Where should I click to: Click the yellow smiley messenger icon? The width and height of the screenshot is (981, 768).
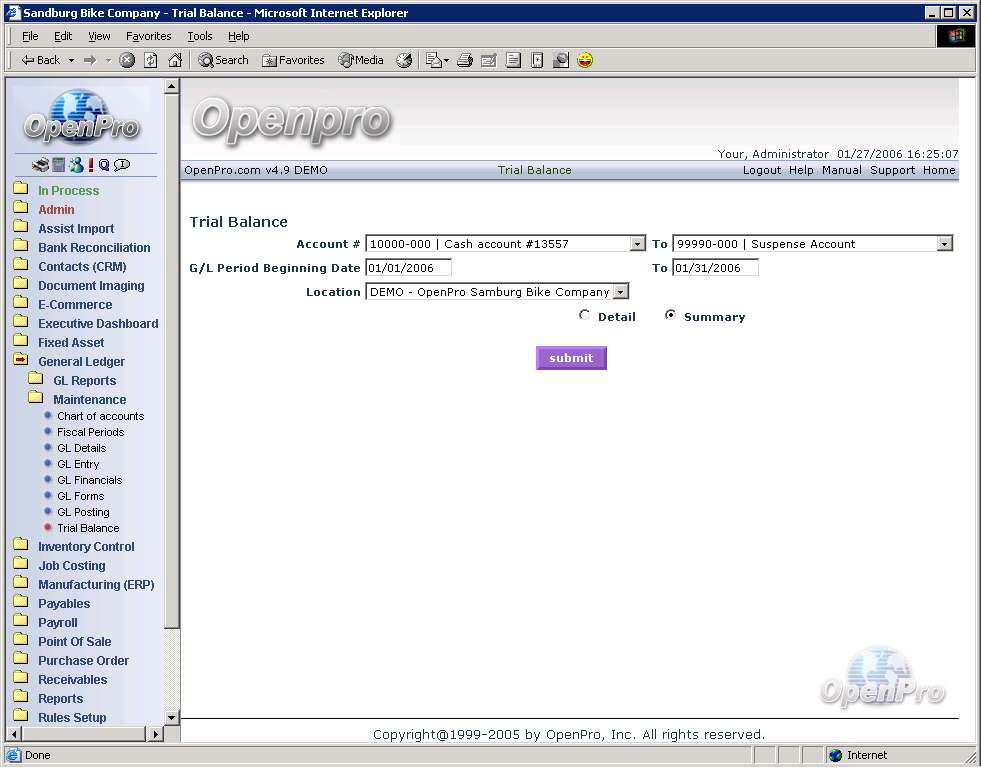(585, 60)
